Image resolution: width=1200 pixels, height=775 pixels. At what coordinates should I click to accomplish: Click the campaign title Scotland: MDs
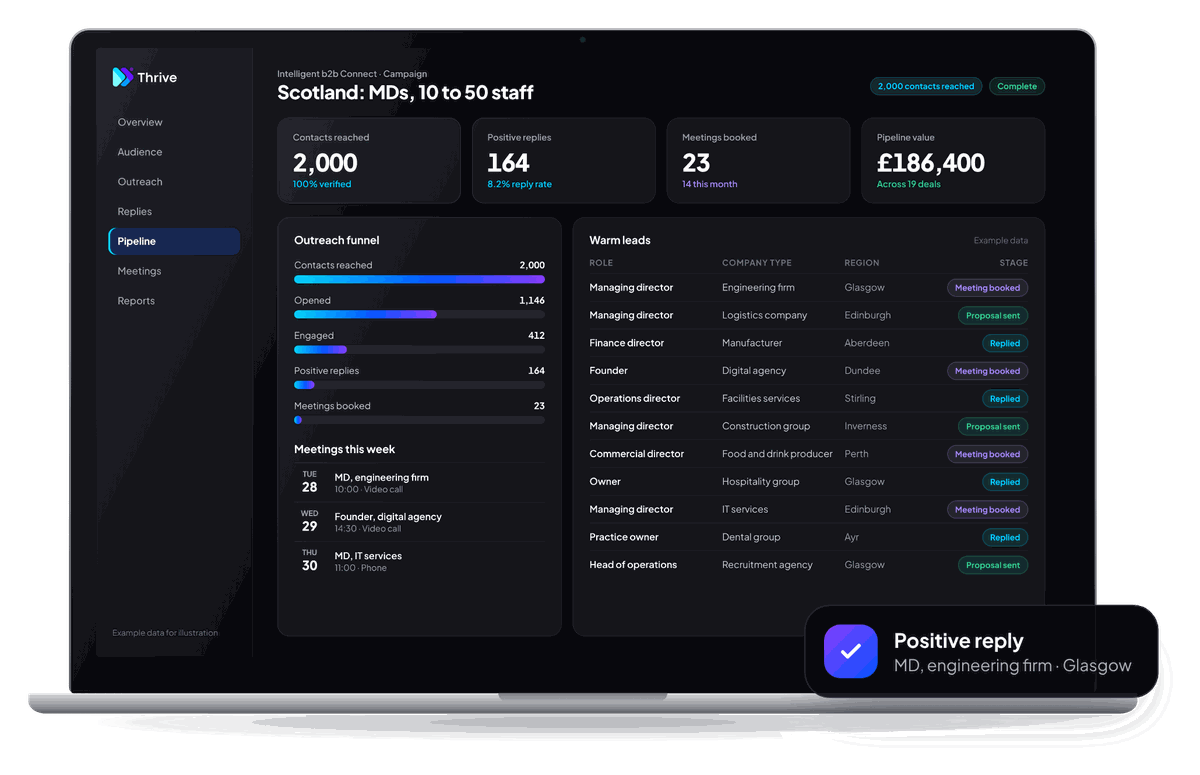click(x=405, y=93)
